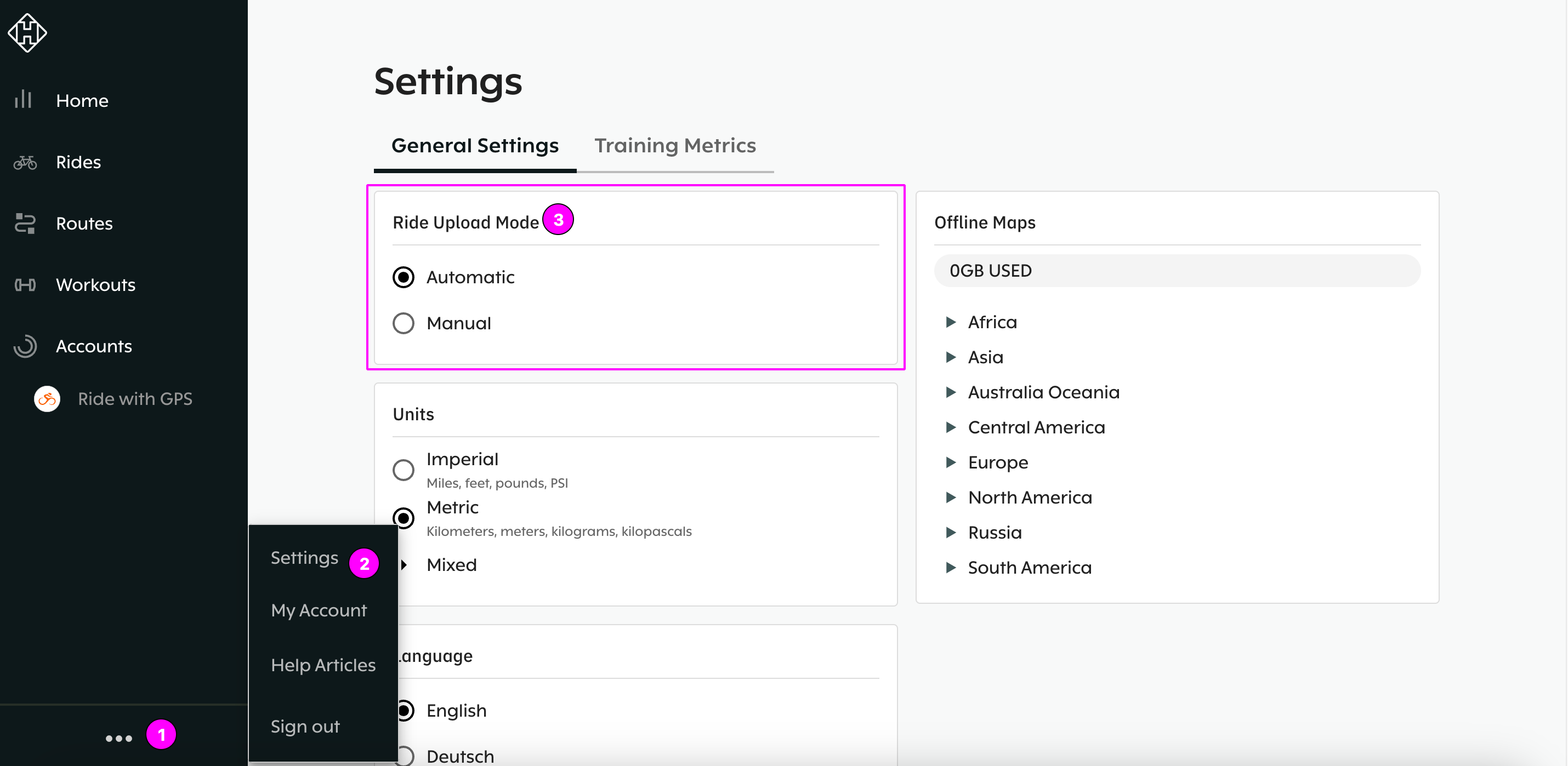
Task: Expand North America offline maps
Action: (950, 498)
